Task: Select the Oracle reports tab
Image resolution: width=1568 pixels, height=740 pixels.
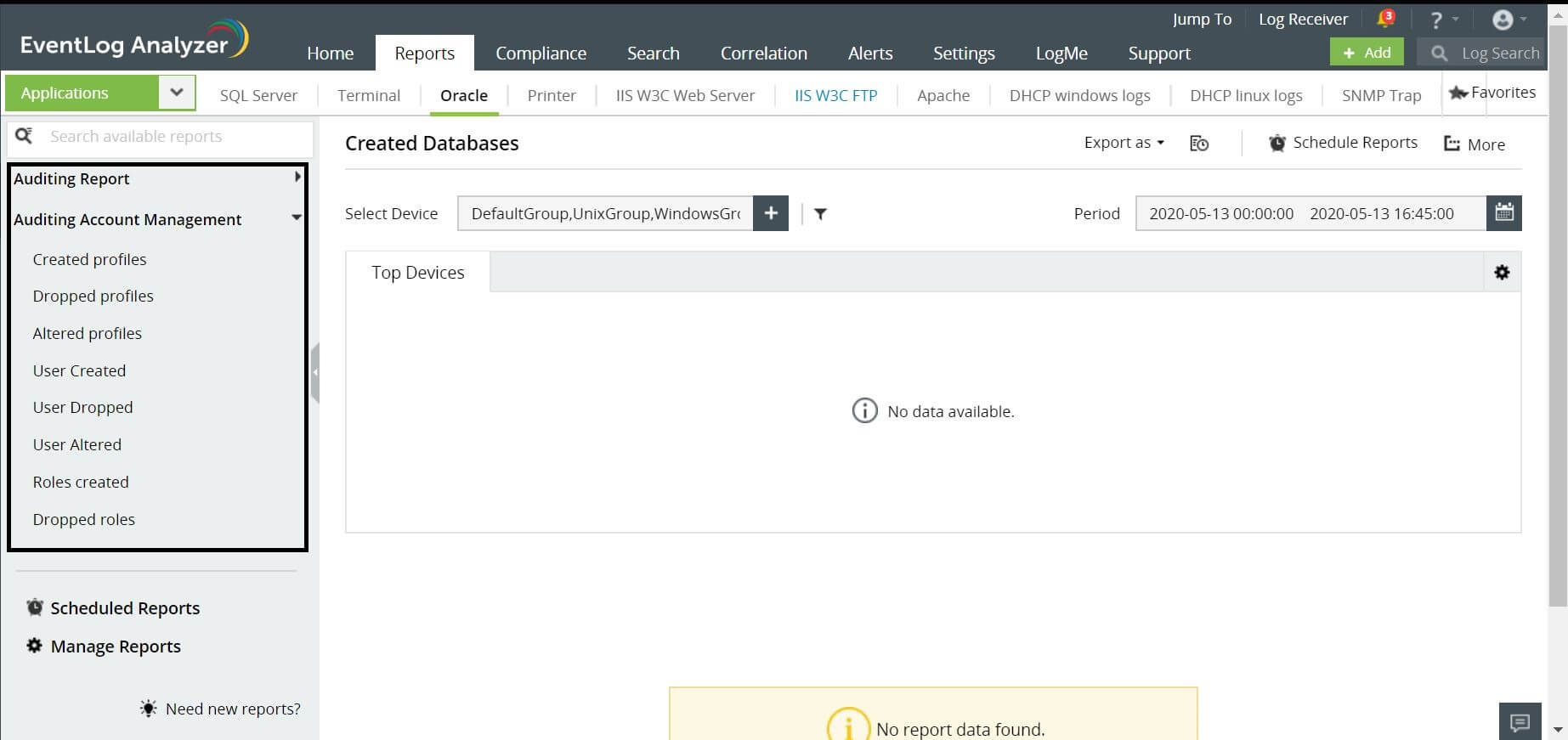Action: click(x=464, y=95)
